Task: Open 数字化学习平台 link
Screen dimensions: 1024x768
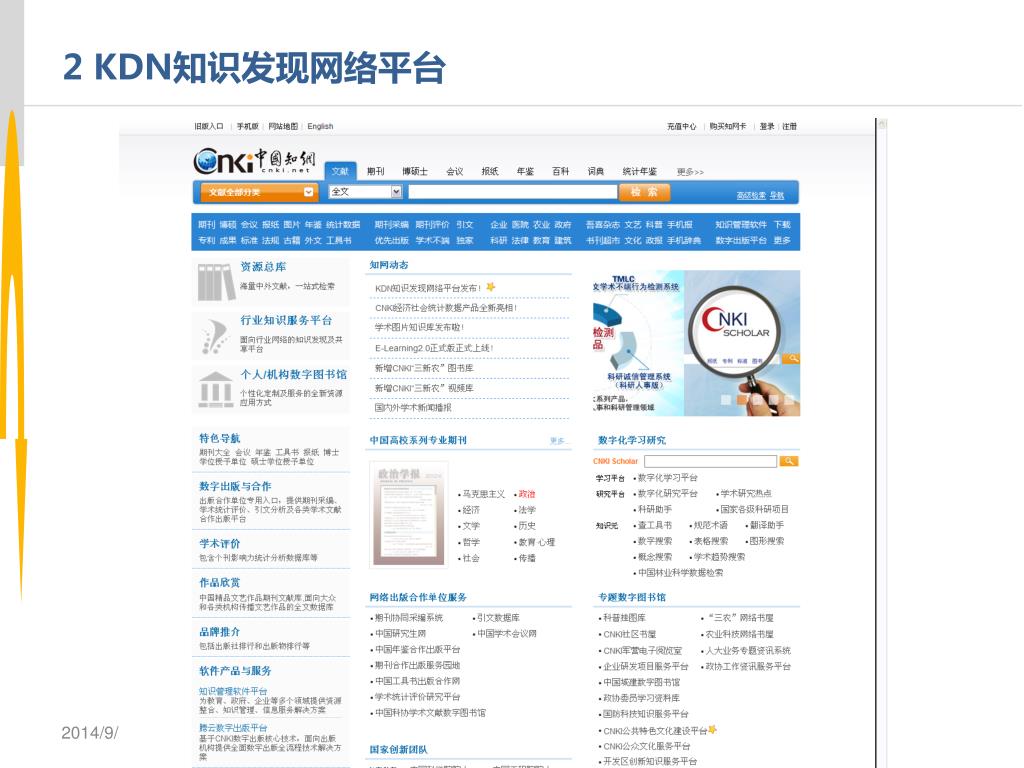Action: point(667,477)
